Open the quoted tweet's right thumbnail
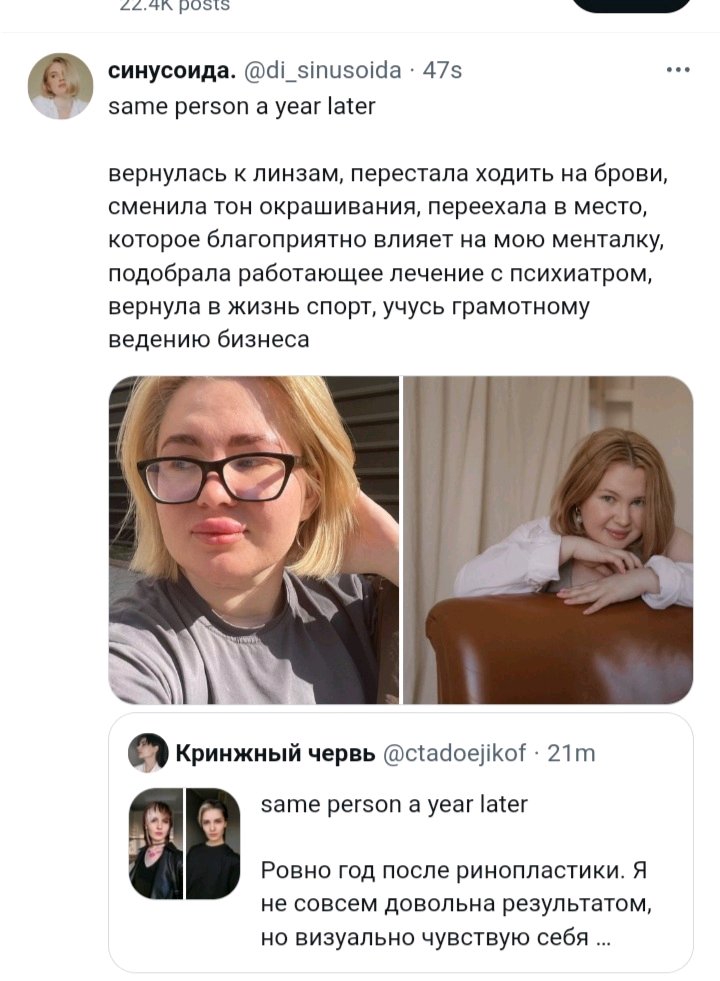The height and width of the screenshot is (981, 720). pyautogui.click(x=213, y=843)
